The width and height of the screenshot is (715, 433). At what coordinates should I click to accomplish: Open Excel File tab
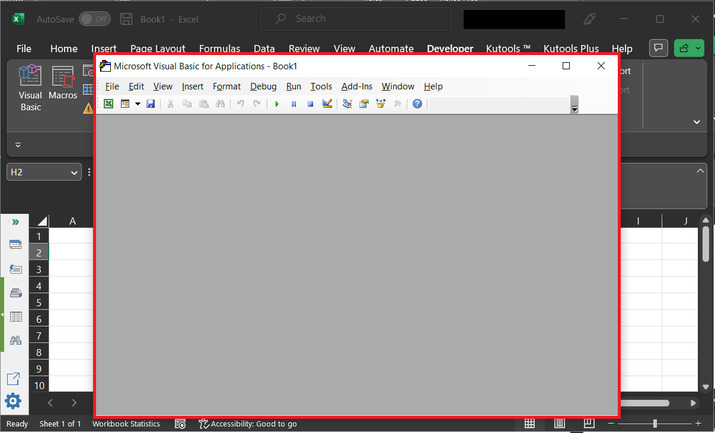(24, 49)
